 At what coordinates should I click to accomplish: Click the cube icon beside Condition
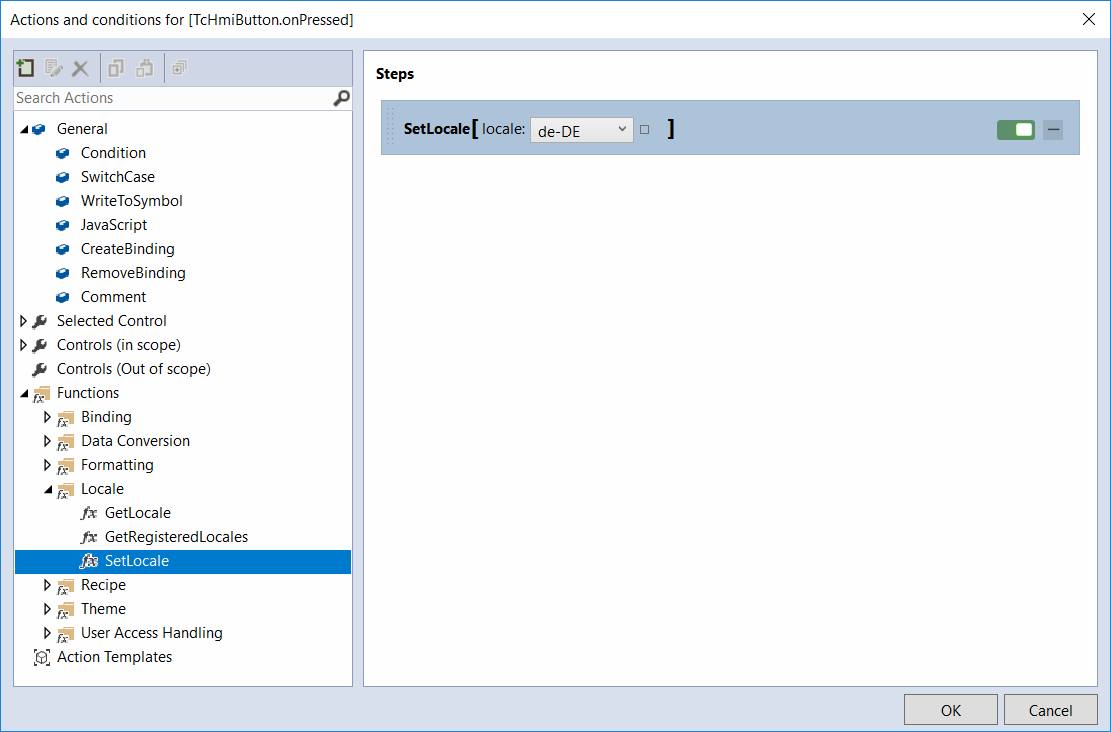click(63, 153)
